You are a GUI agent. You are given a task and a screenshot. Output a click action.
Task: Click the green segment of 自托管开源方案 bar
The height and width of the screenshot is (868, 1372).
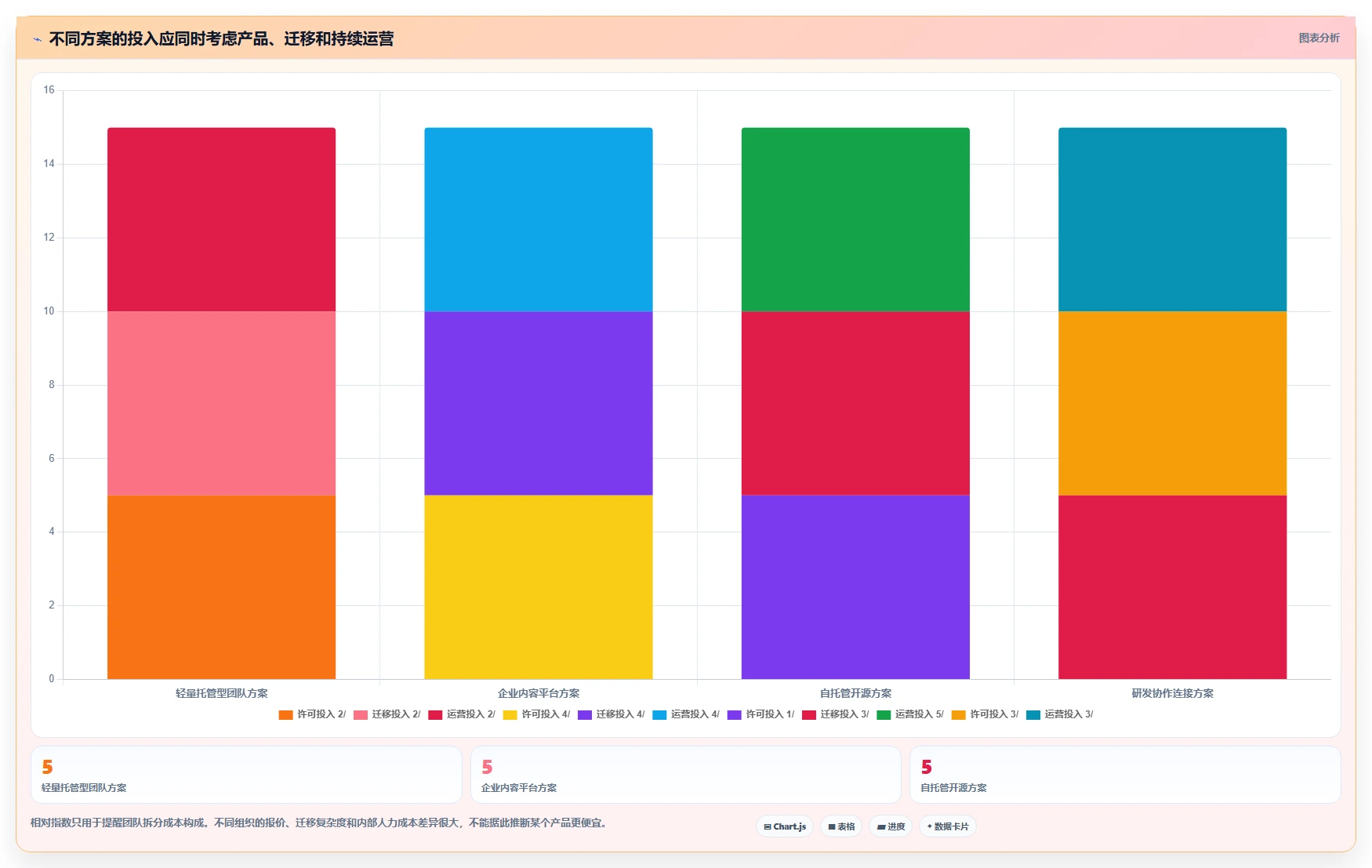pos(855,220)
